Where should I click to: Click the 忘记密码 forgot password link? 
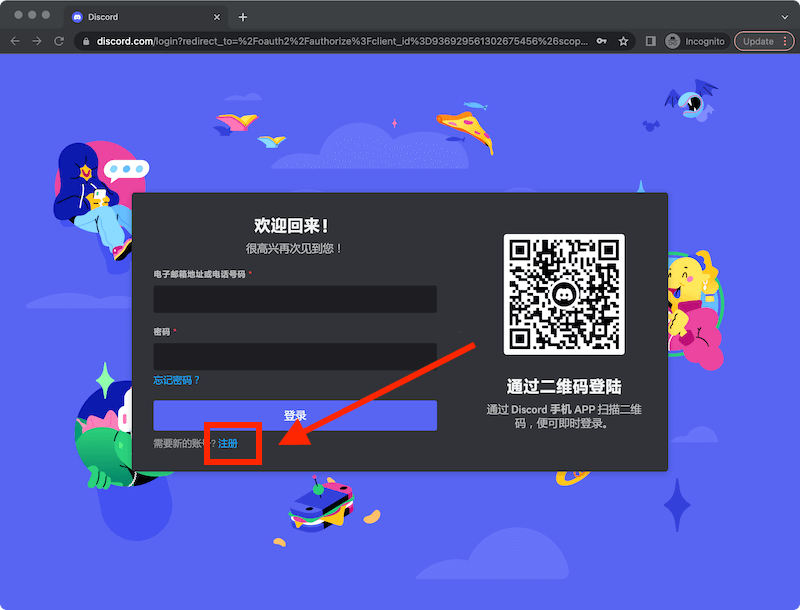[177, 381]
